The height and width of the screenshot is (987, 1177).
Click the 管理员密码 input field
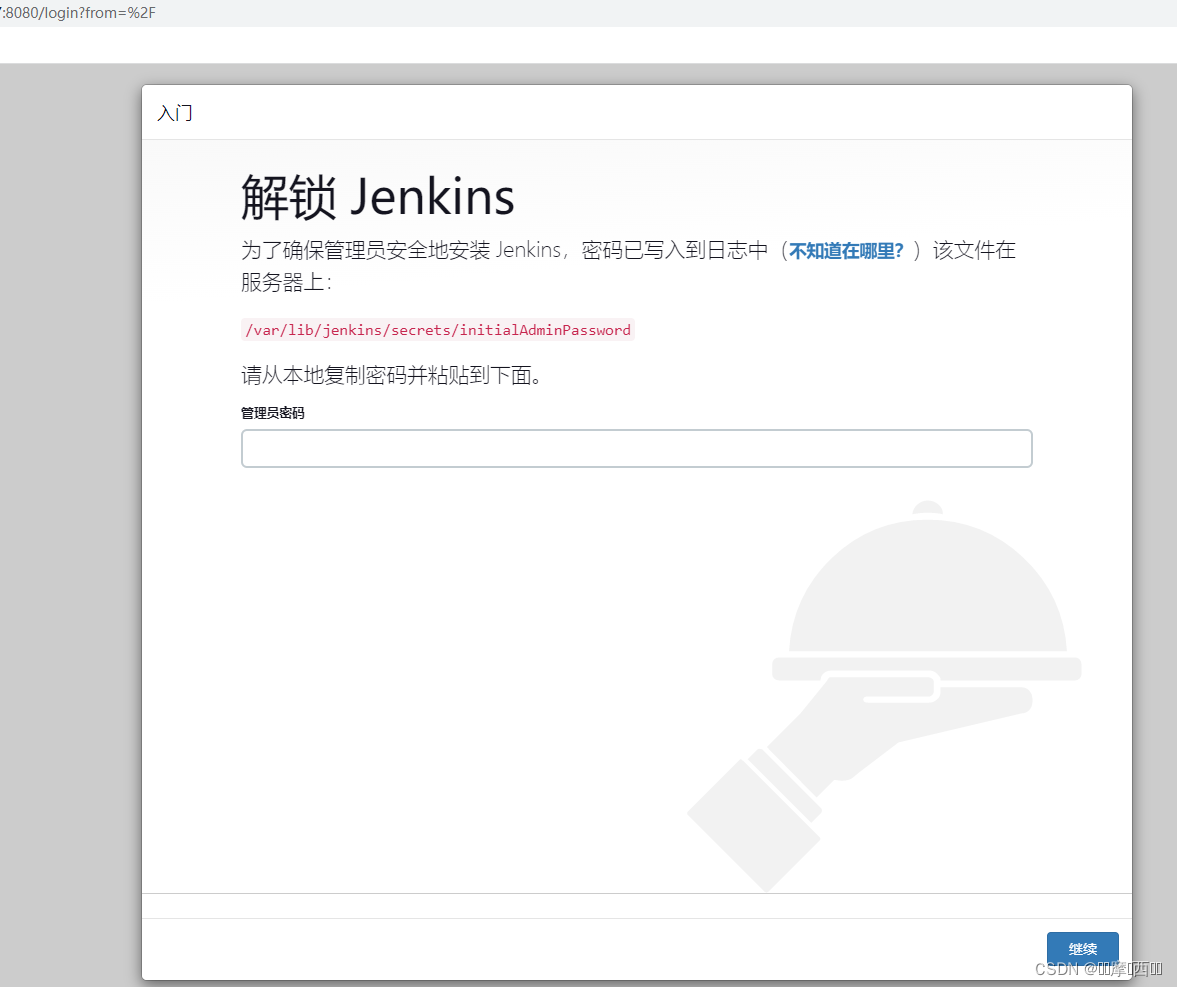click(x=637, y=448)
